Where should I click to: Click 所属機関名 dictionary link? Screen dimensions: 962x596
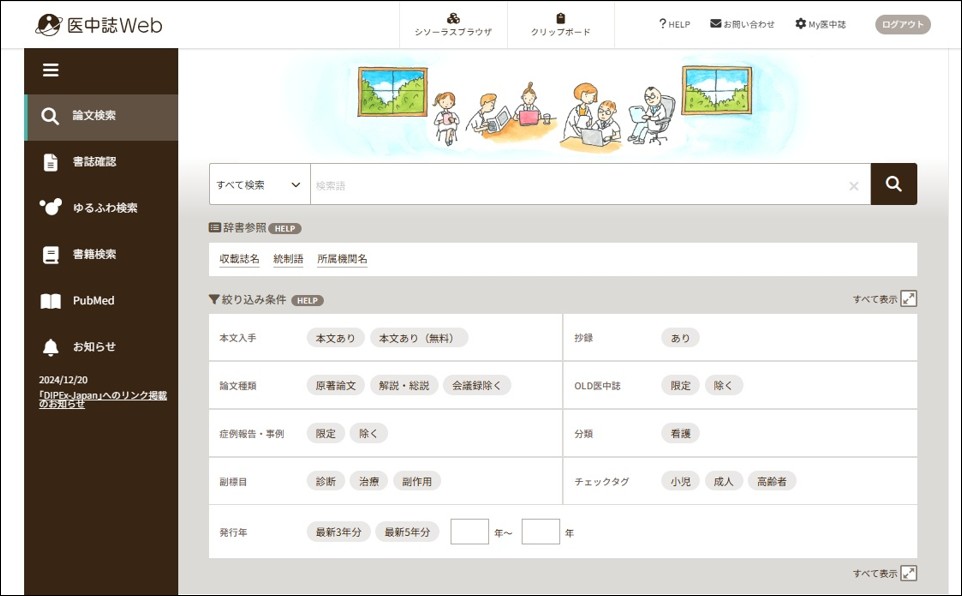click(x=342, y=259)
